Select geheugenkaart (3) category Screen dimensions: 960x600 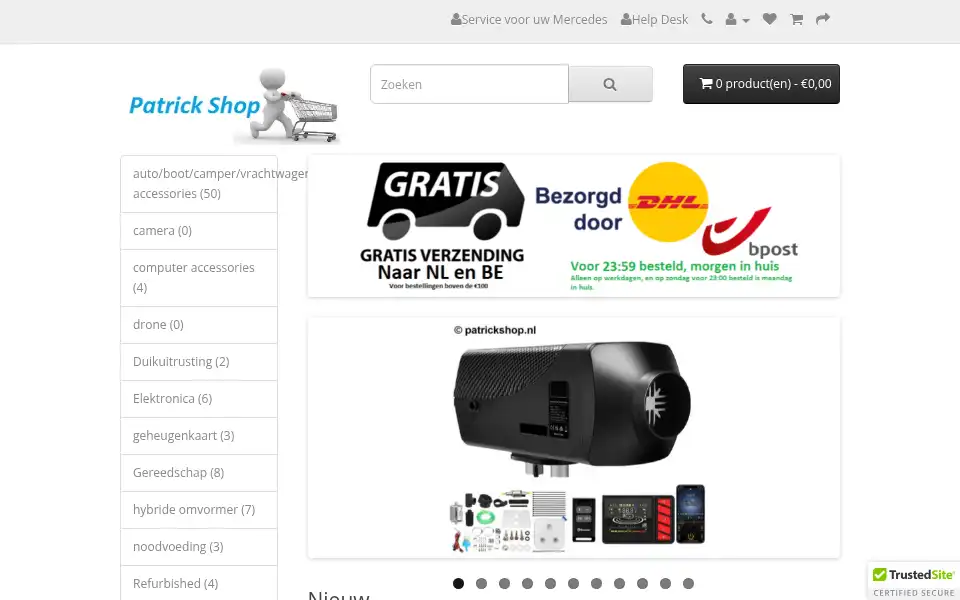click(x=199, y=436)
